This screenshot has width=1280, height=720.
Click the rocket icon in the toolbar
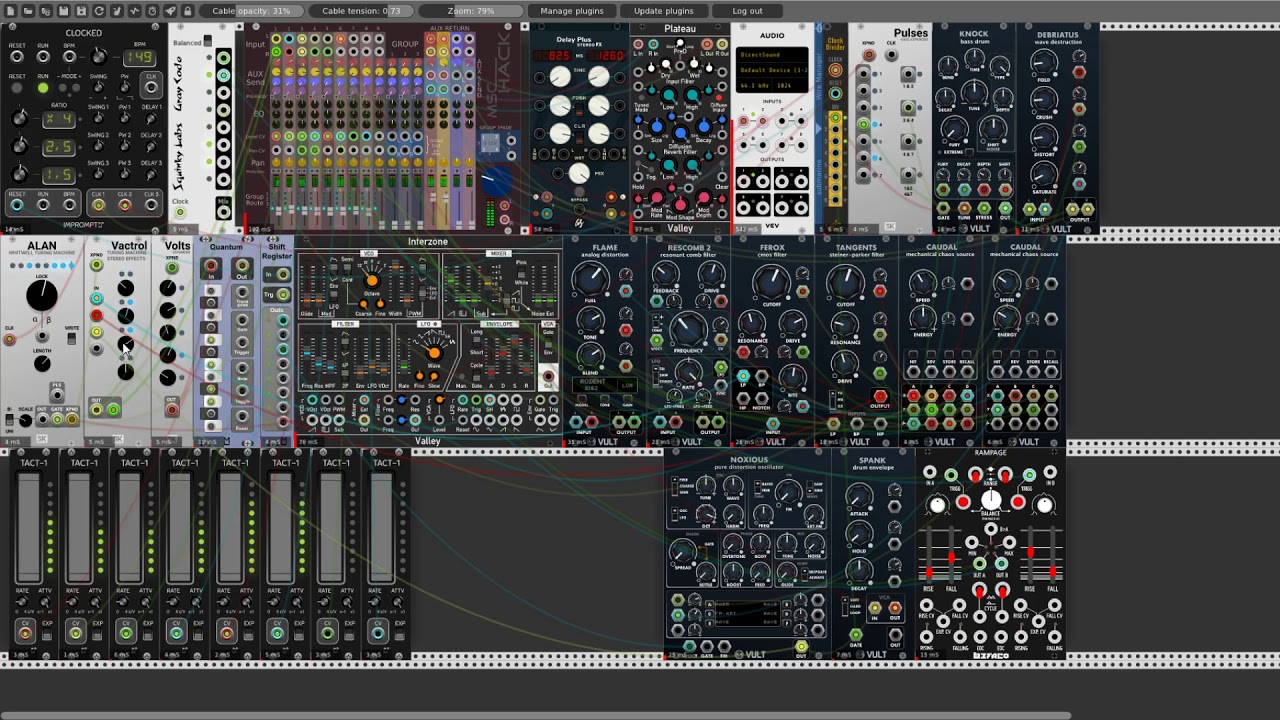point(170,11)
